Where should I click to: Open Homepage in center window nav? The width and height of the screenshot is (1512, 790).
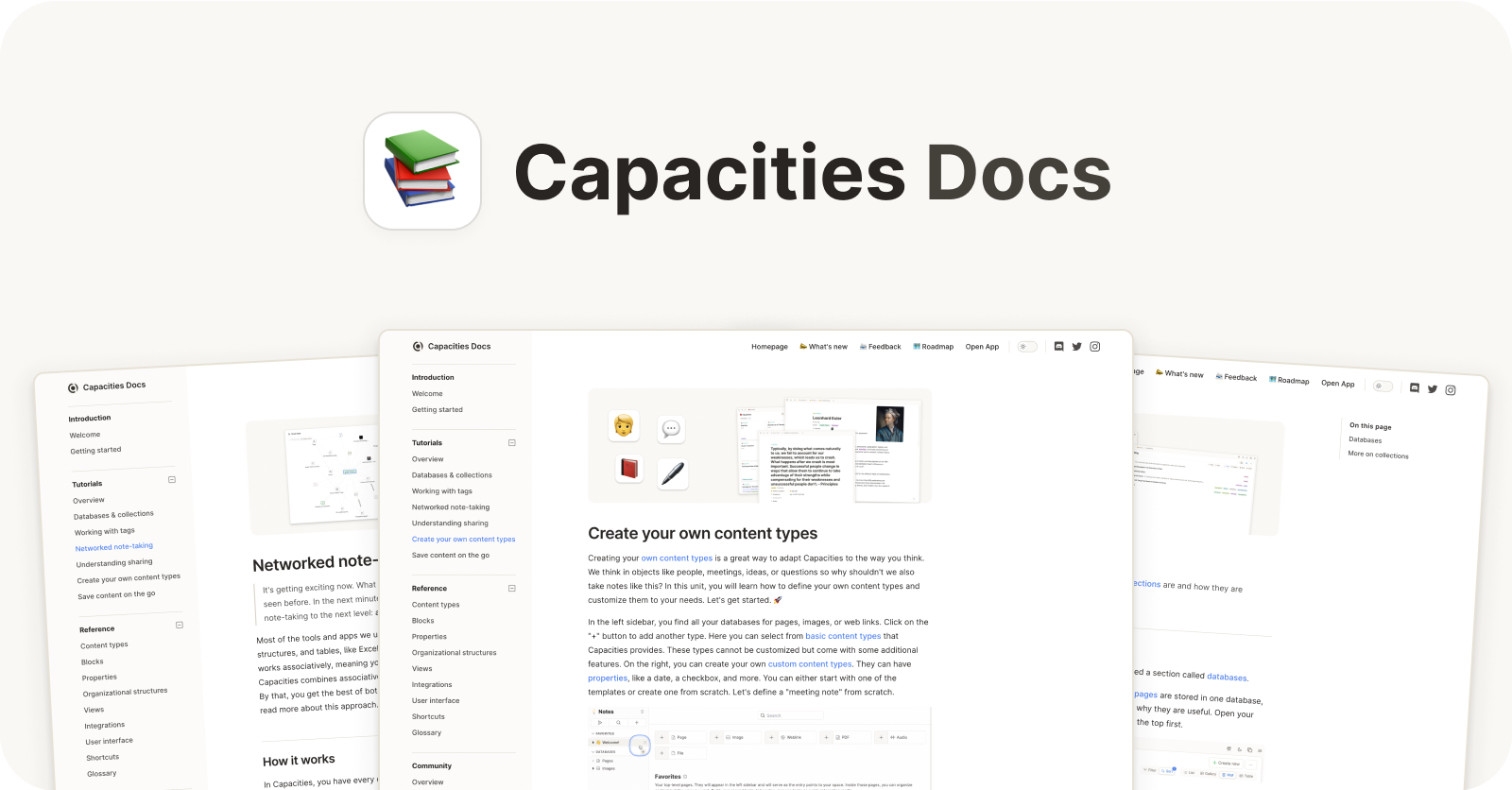[x=769, y=347]
